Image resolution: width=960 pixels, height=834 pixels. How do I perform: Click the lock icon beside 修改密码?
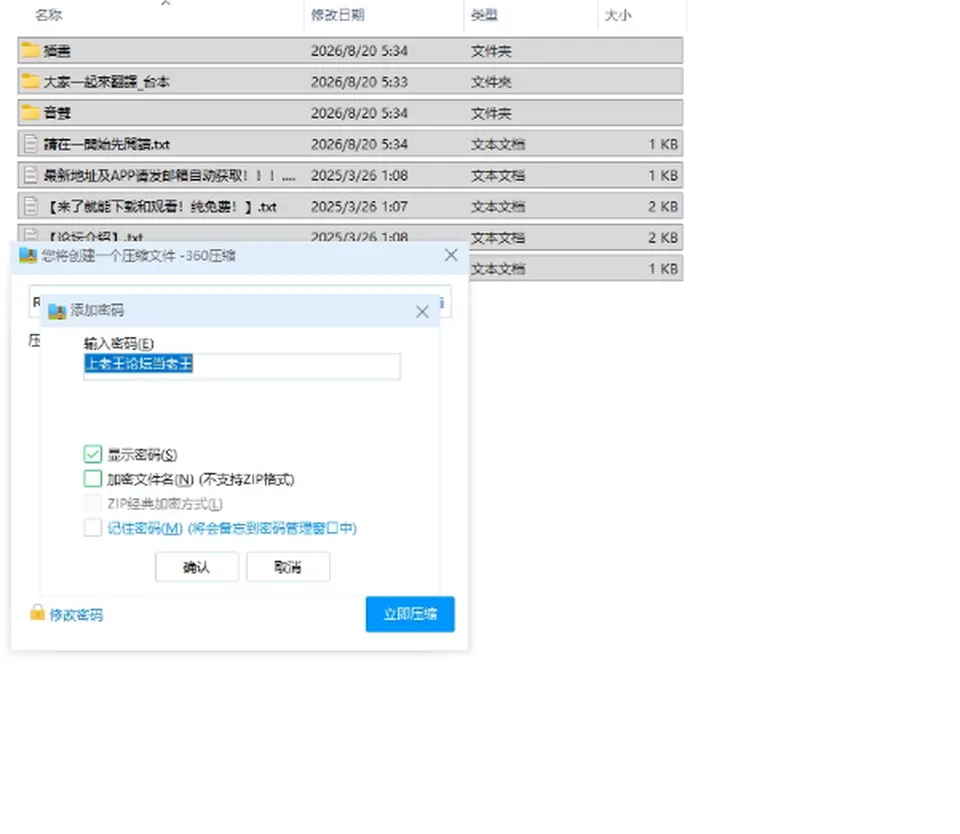[37, 612]
